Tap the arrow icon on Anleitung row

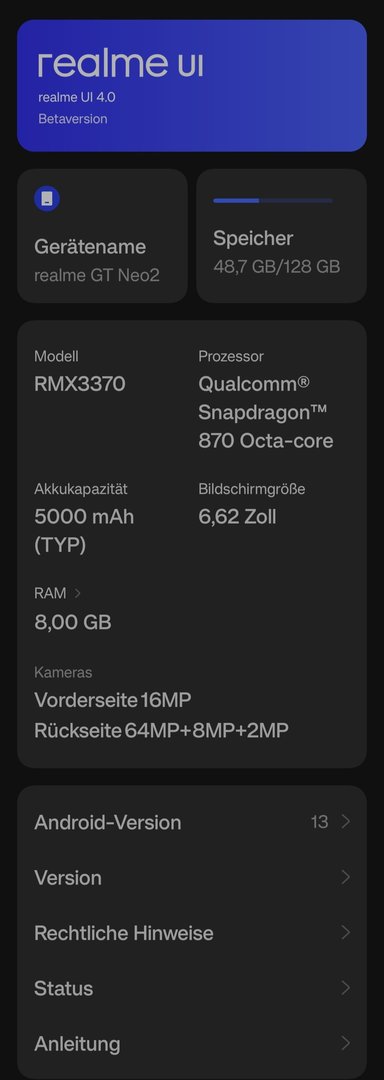[x=345, y=1043]
